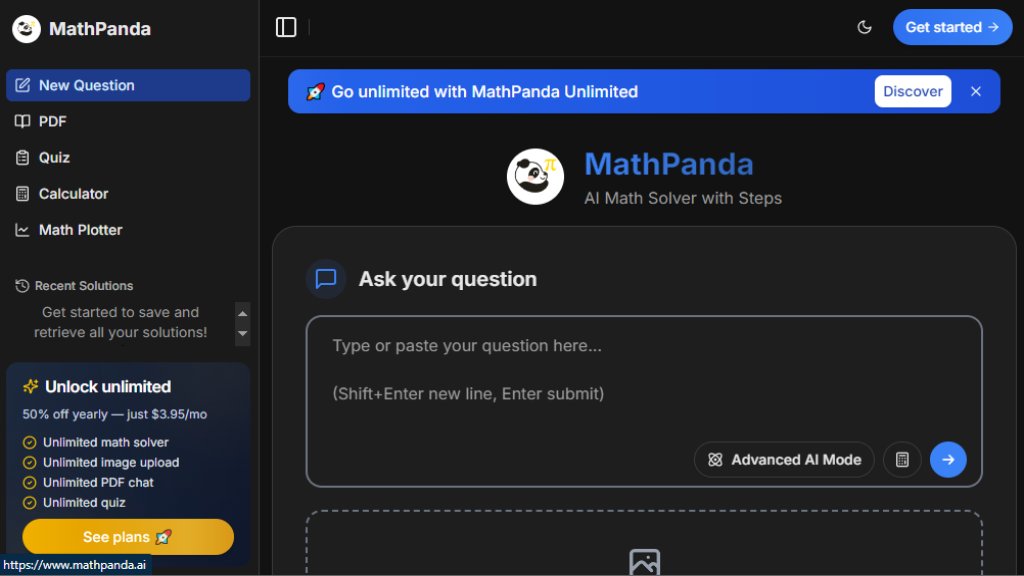
Task: Click the MathPanda title heading
Action: pyautogui.click(x=669, y=164)
